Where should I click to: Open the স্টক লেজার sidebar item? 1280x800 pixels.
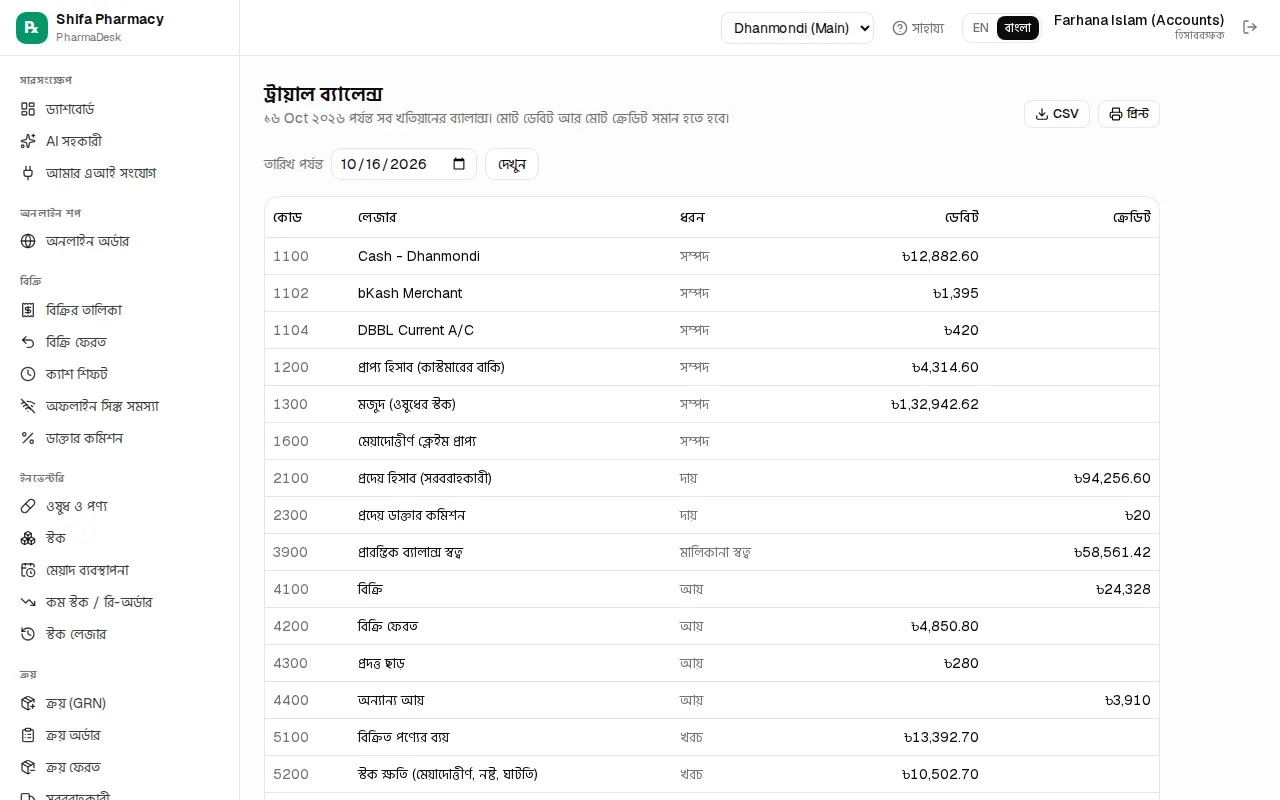pyautogui.click(x=120, y=634)
